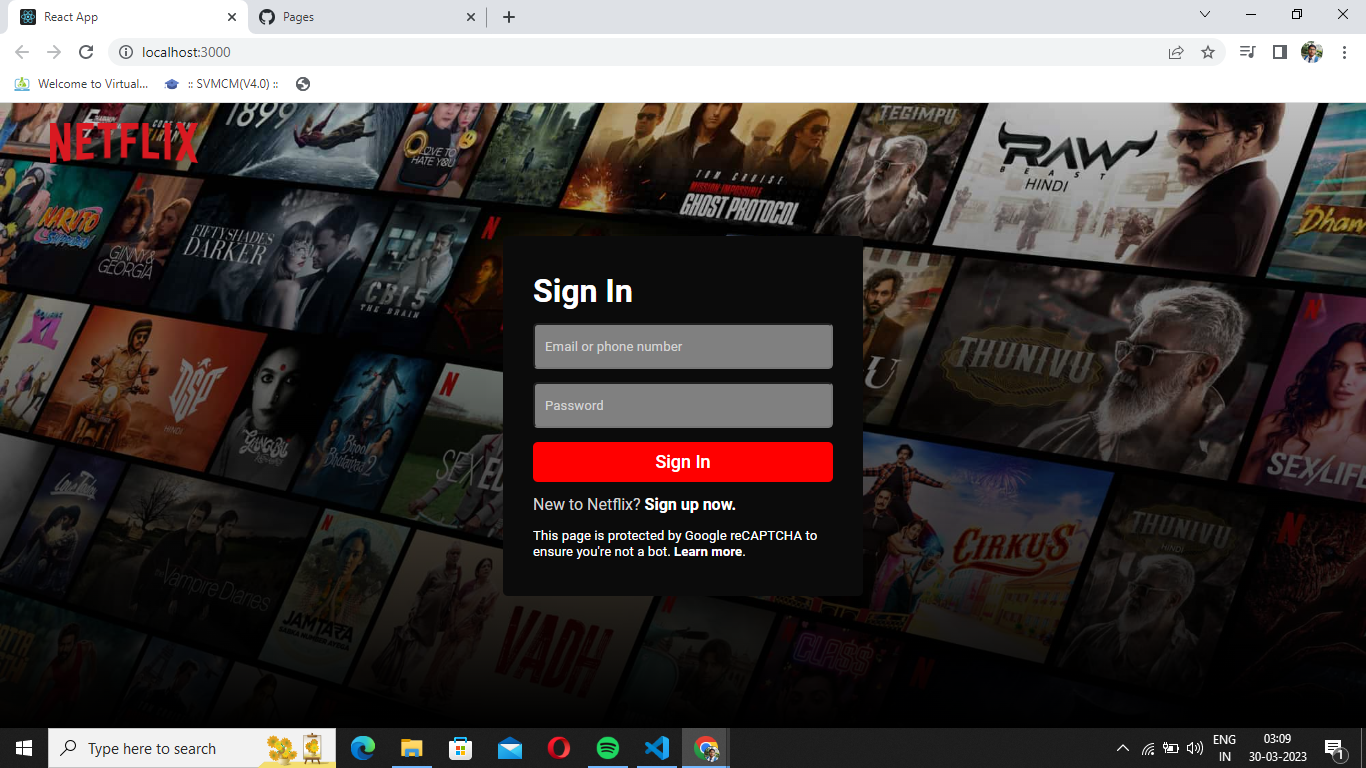Switch the ENG IN input language
This screenshot has height=768, width=1366.
[1224, 748]
